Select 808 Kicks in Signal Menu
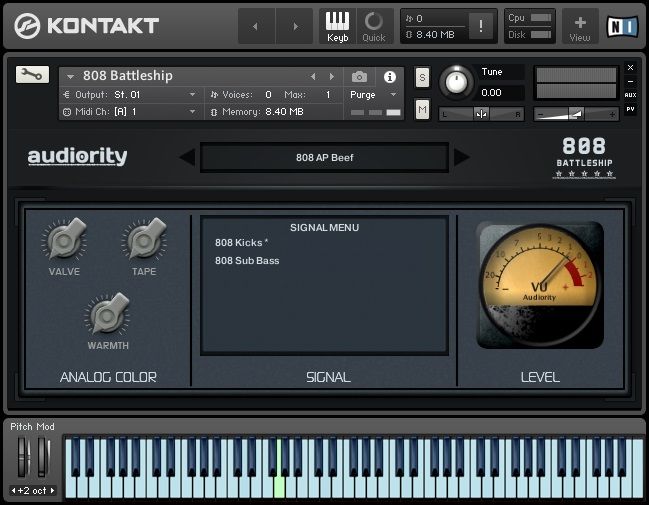 [x=241, y=243]
